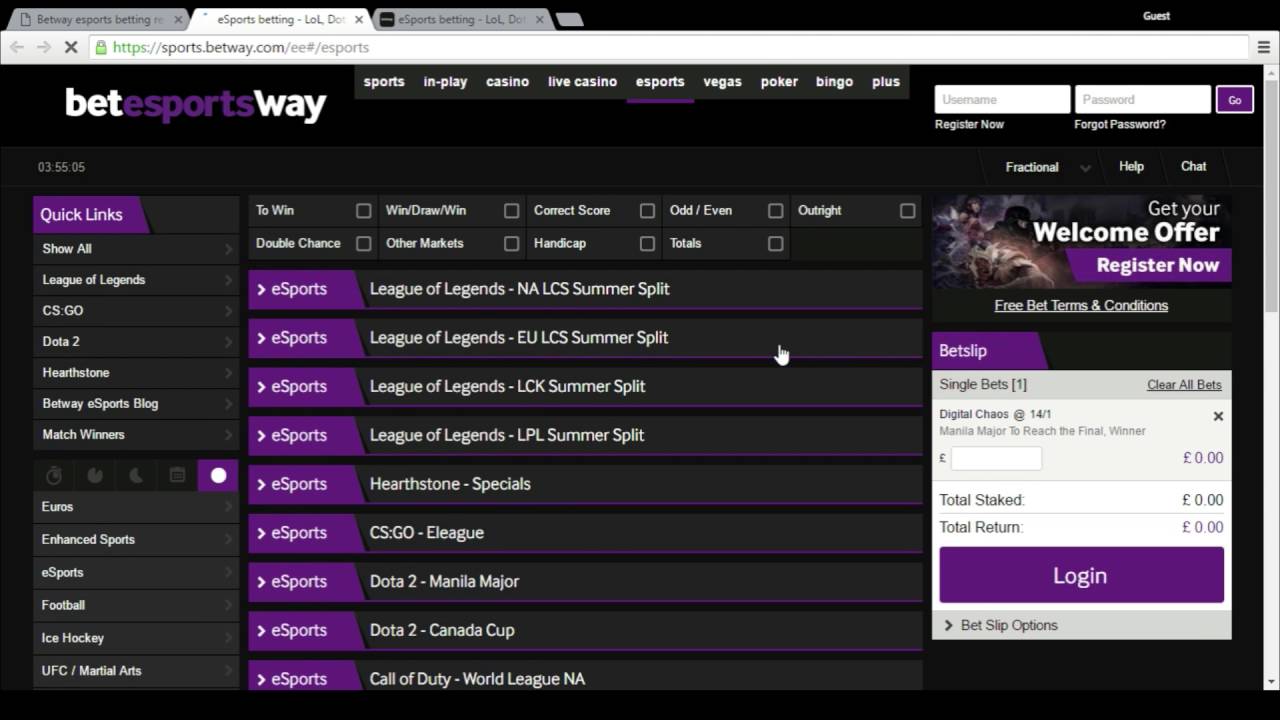Click the Register Now link under Username
Viewport: 1280px width, 720px height.
point(969,124)
